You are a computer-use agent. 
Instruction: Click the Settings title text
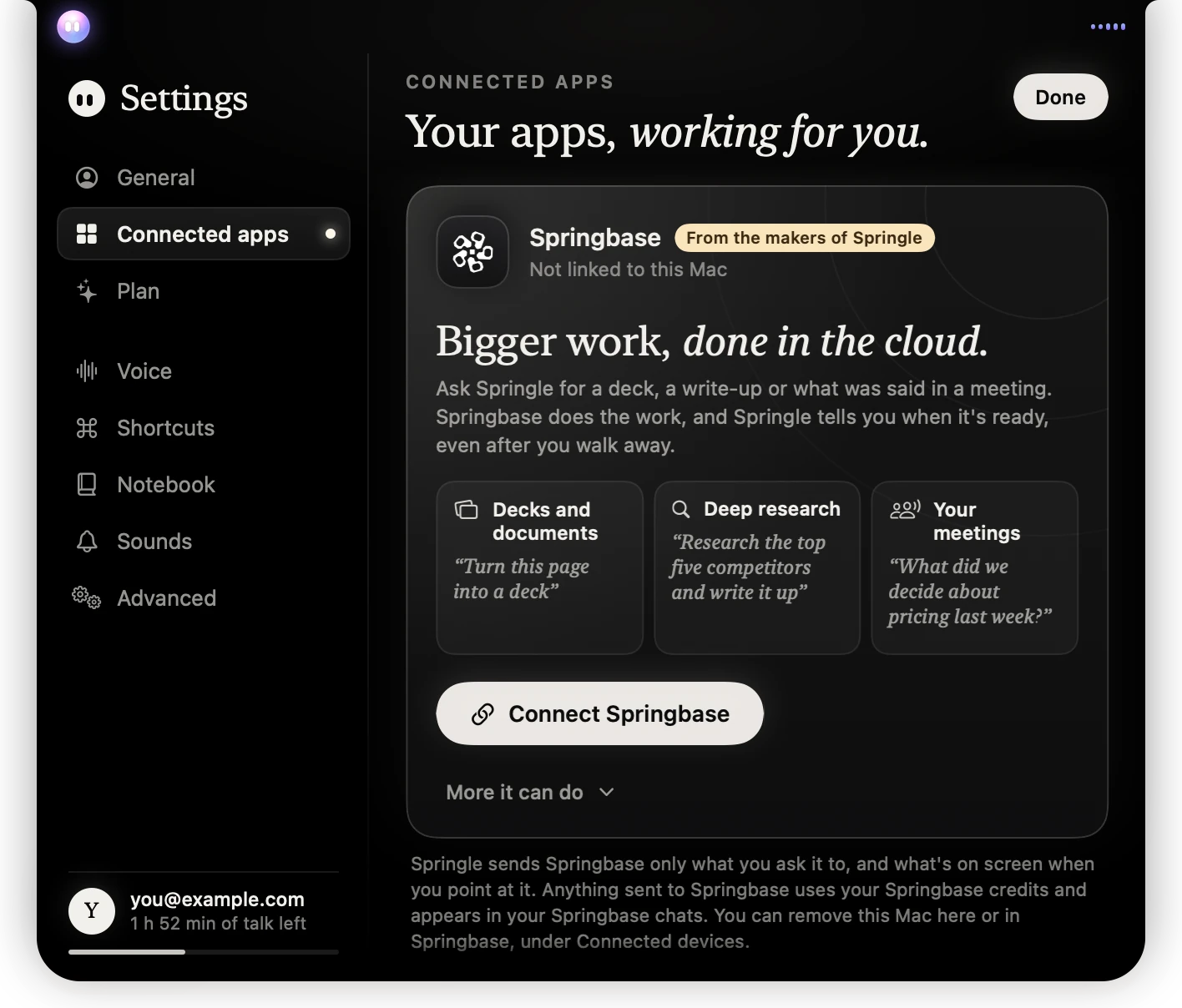click(184, 98)
